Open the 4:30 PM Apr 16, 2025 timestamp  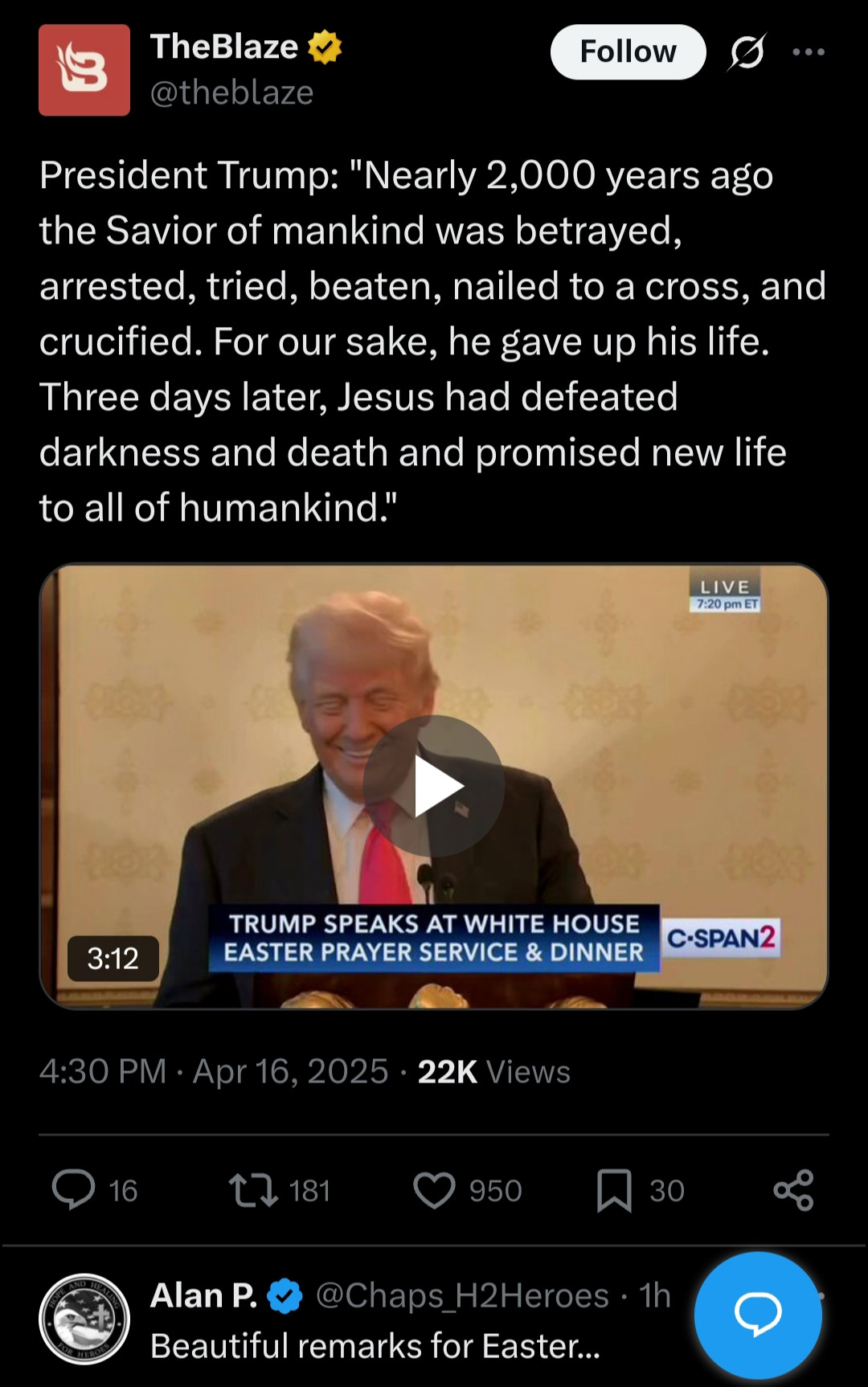click(214, 1072)
